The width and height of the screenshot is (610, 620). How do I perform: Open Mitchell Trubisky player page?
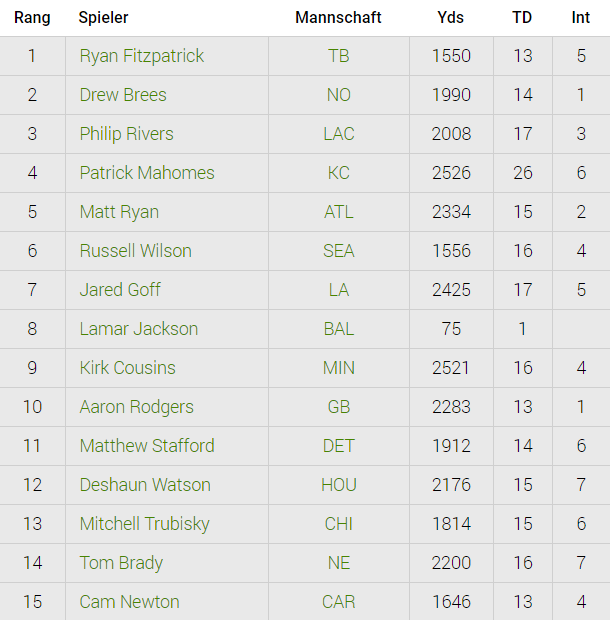(x=147, y=524)
